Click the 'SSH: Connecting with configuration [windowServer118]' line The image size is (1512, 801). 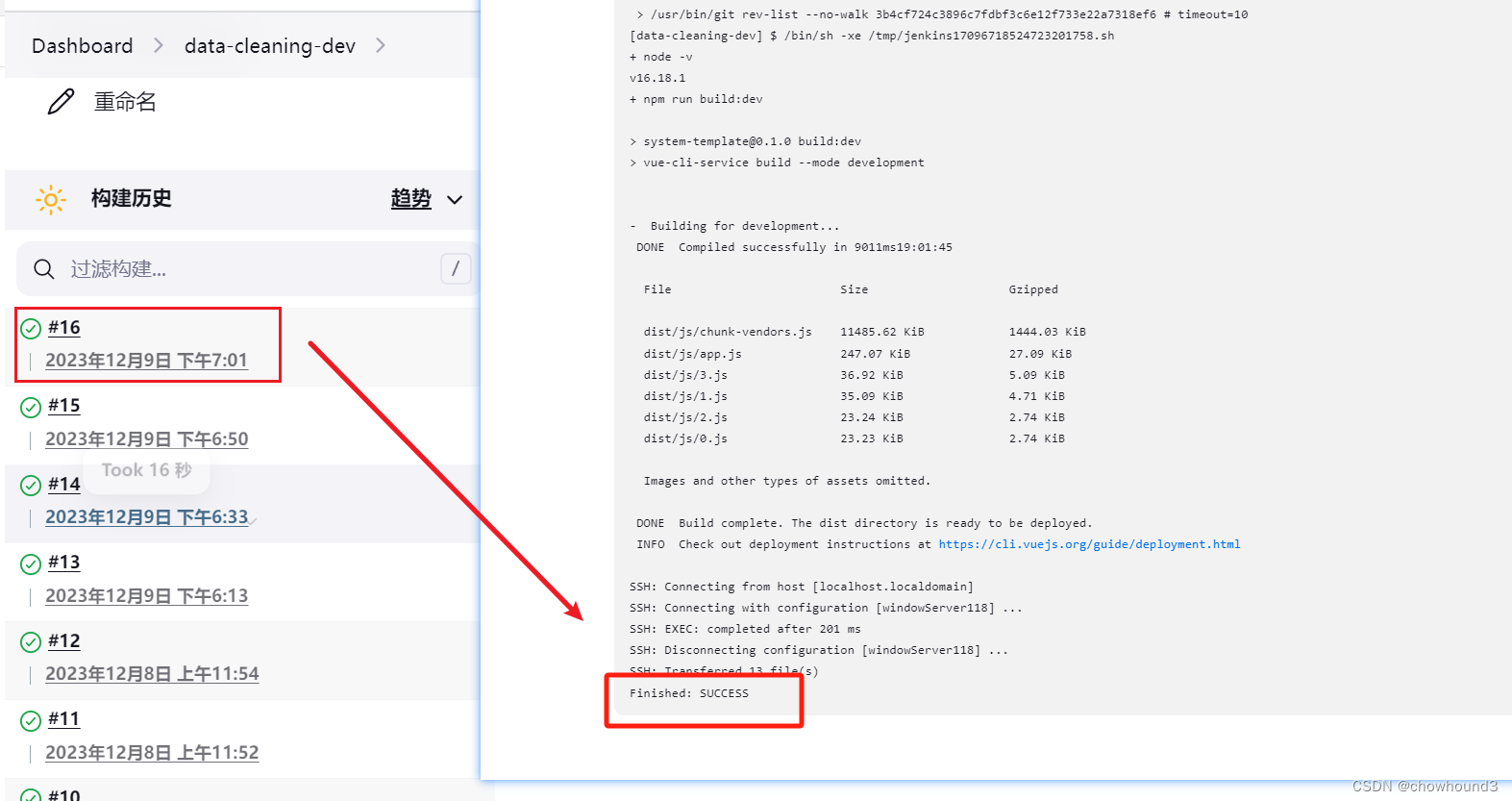[826, 608]
